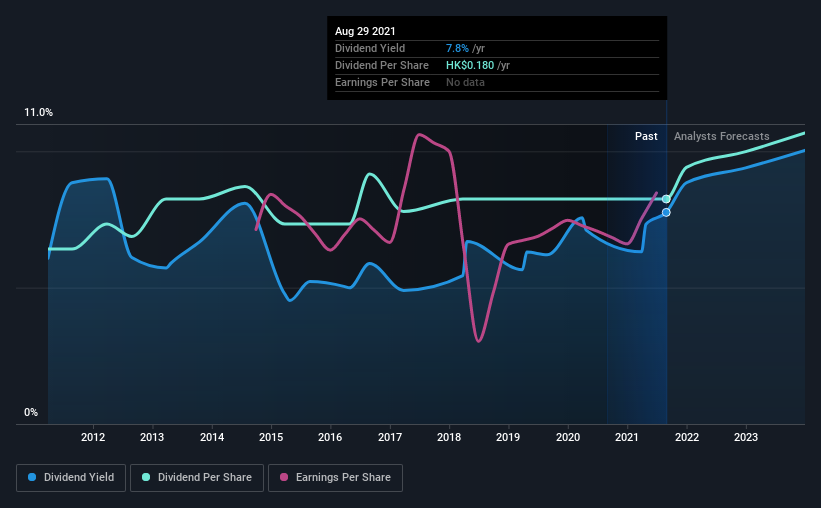The width and height of the screenshot is (821, 508).
Task: Click the 2021 year label on axis
Action: [627, 437]
